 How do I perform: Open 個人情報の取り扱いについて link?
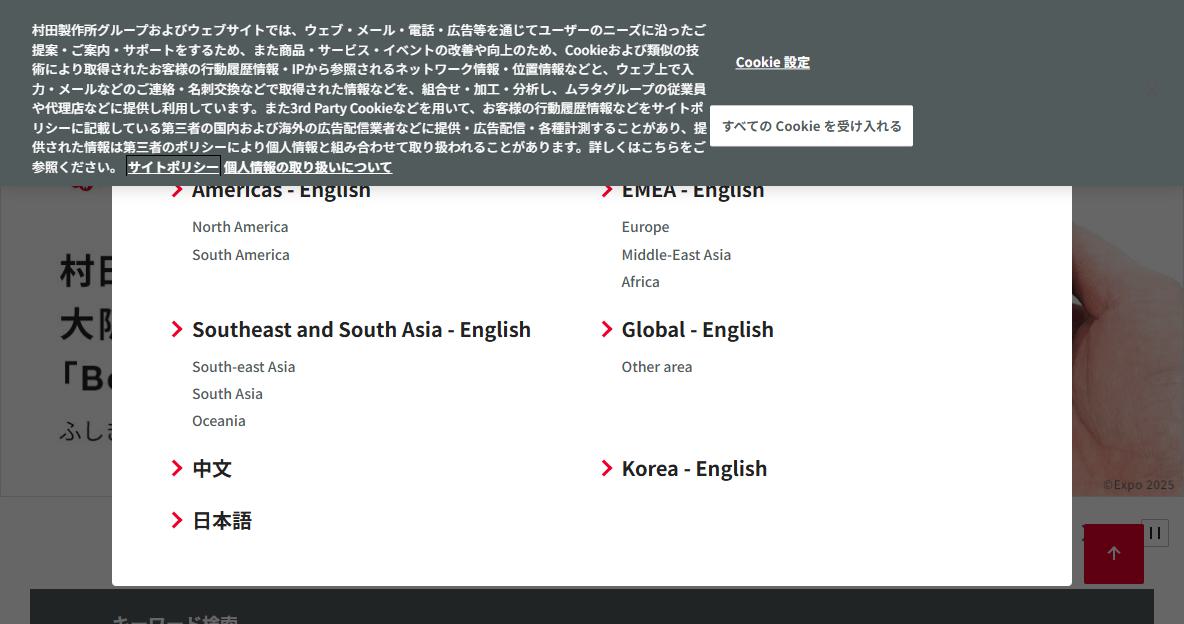pyautogui.click(x=307, y=166)
